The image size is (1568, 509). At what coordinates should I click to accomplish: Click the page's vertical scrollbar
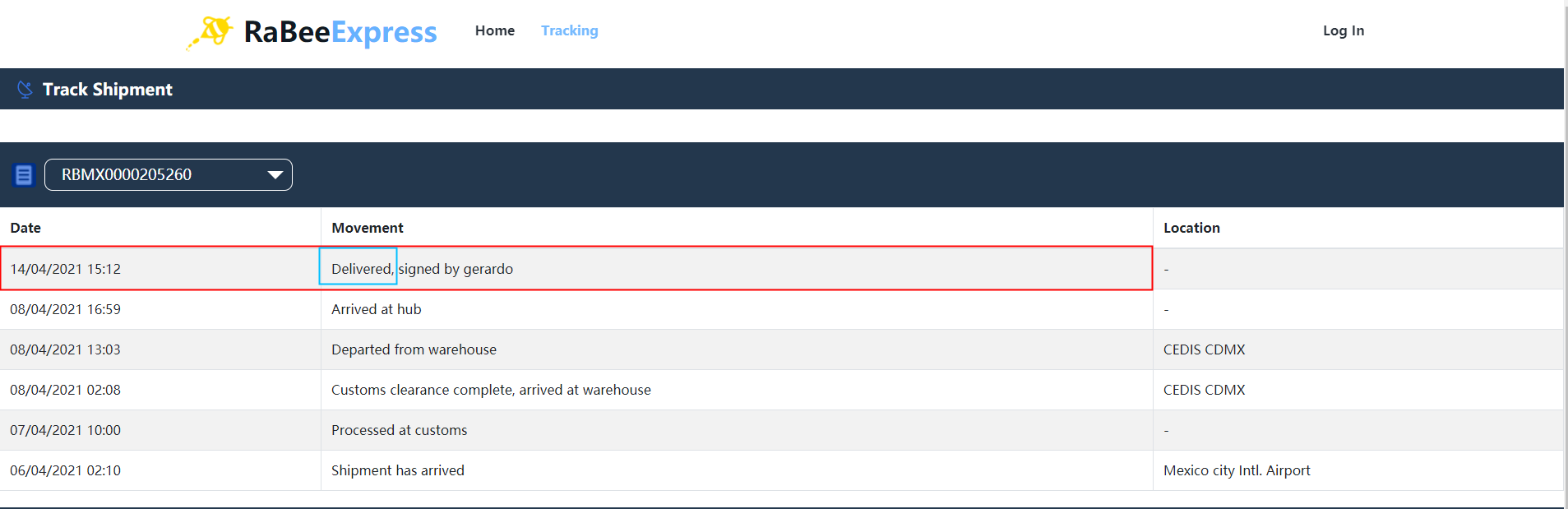click(x=1566, y=247)
